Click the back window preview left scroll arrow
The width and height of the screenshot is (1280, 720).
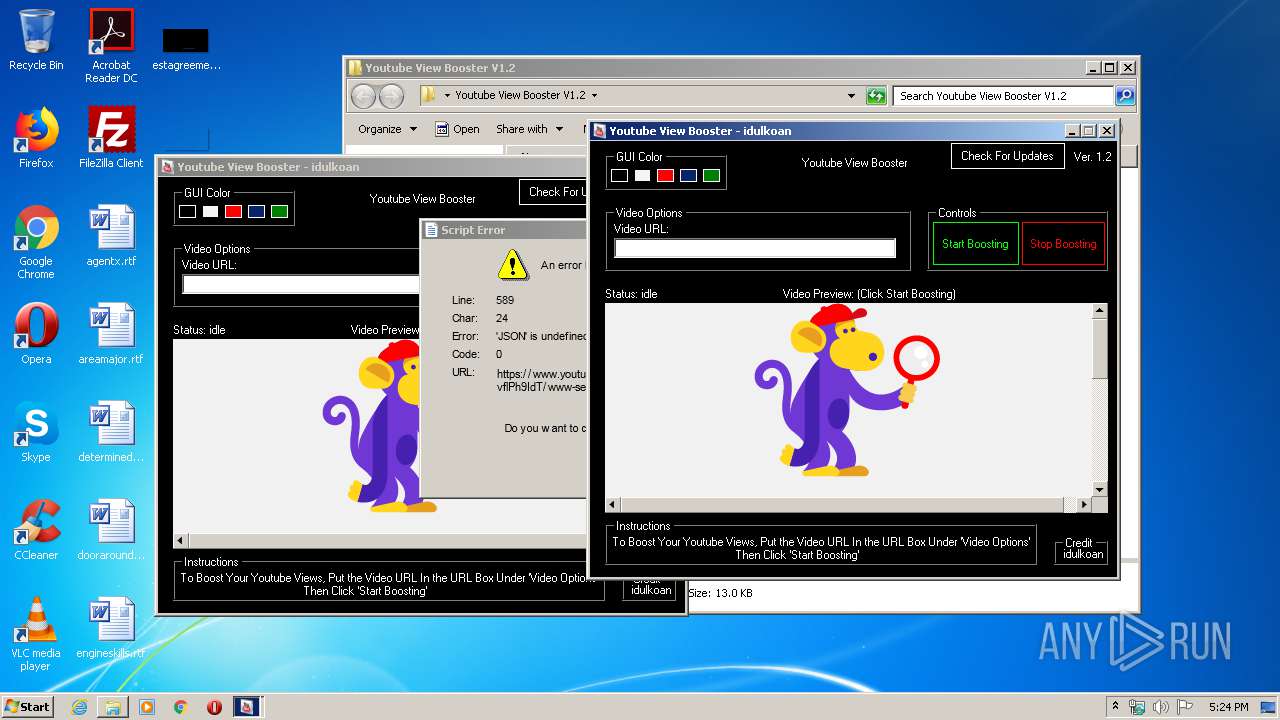(181, 540)
